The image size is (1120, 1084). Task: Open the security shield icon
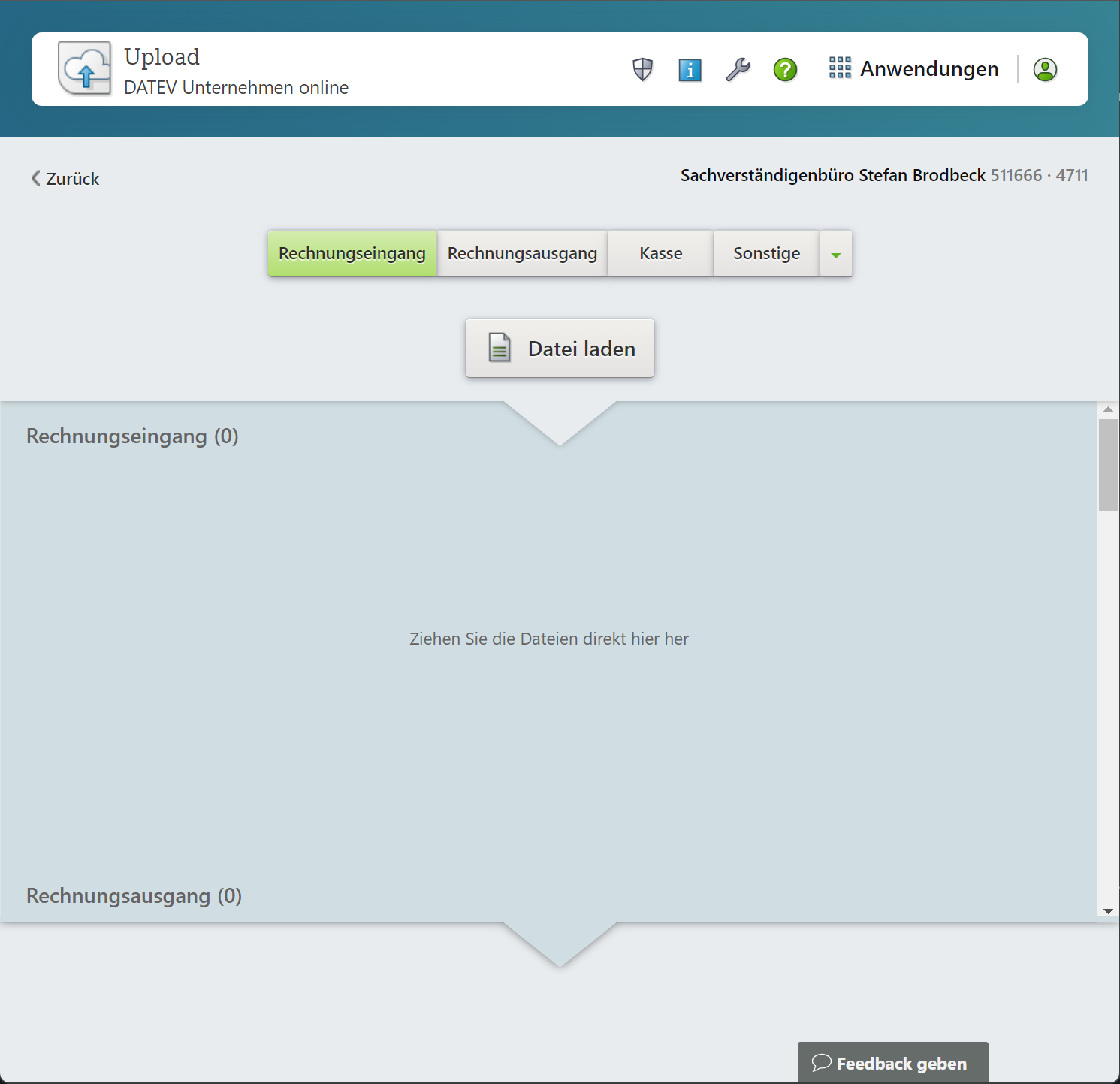pyautogui.click(x=643, y=70)
